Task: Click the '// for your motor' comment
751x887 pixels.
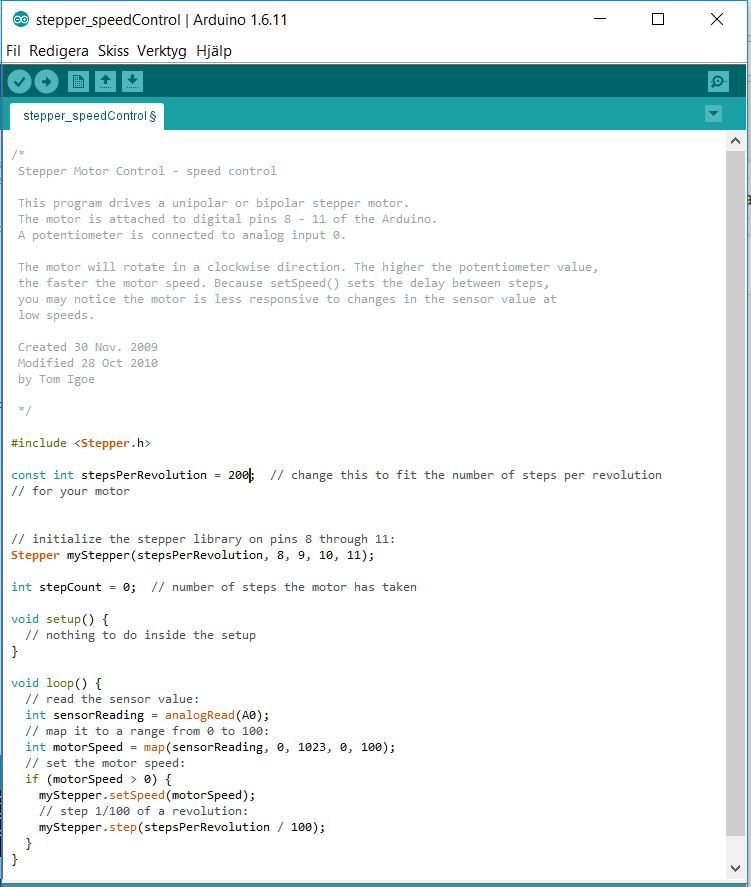Action: [71, 491]
